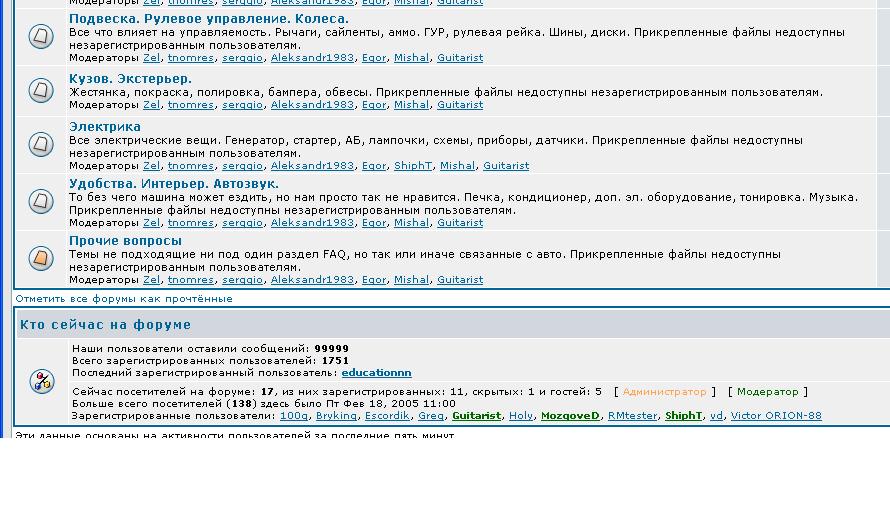Open online user 100g profile
The width and height of the screenshot is (890, 512).
(293, 416)
